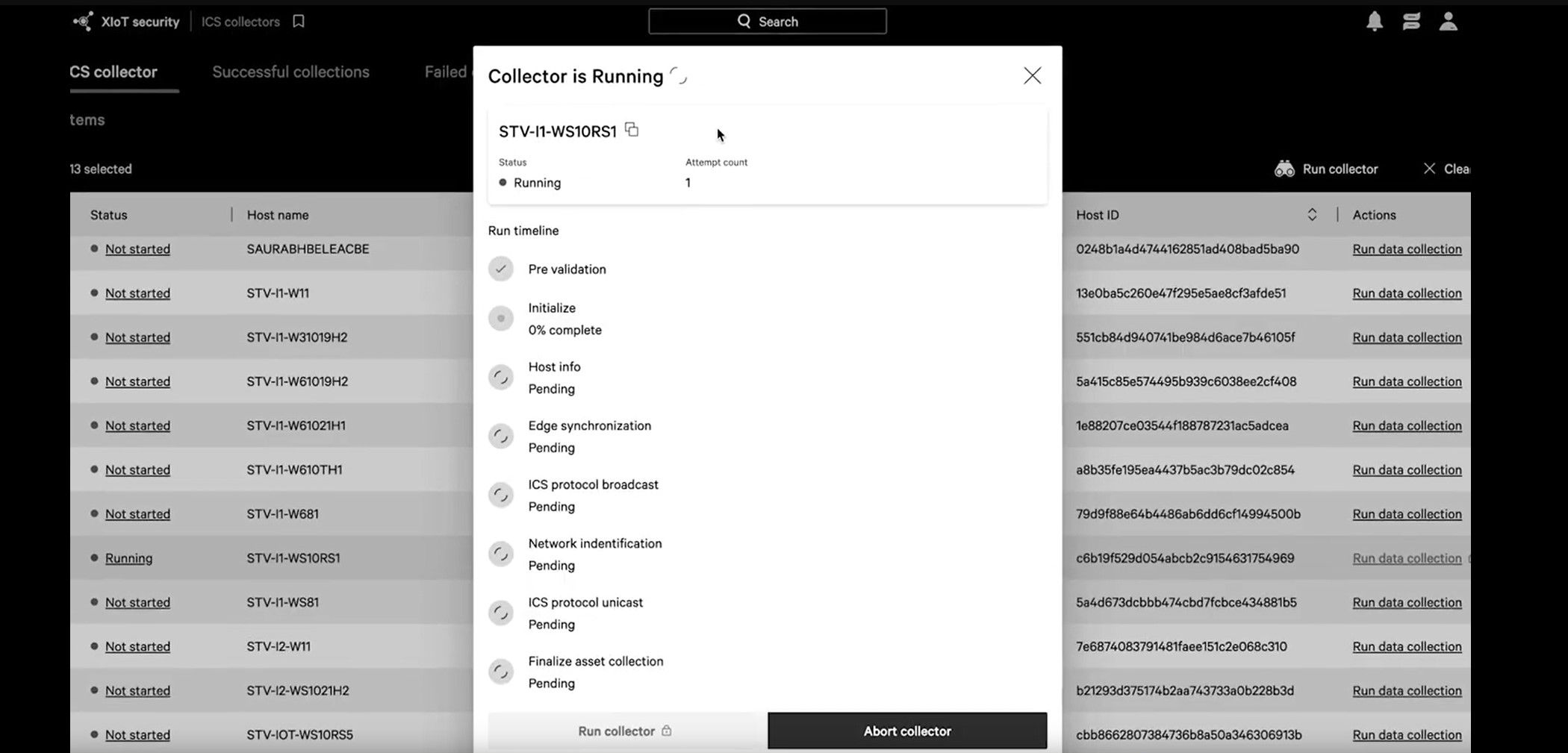Viewport: 1568px width, 753px height.
Task: Run data collection for host 5a4d673dcbbb474cbd7fcbce434881b5
Action: tap(1407, 602)
